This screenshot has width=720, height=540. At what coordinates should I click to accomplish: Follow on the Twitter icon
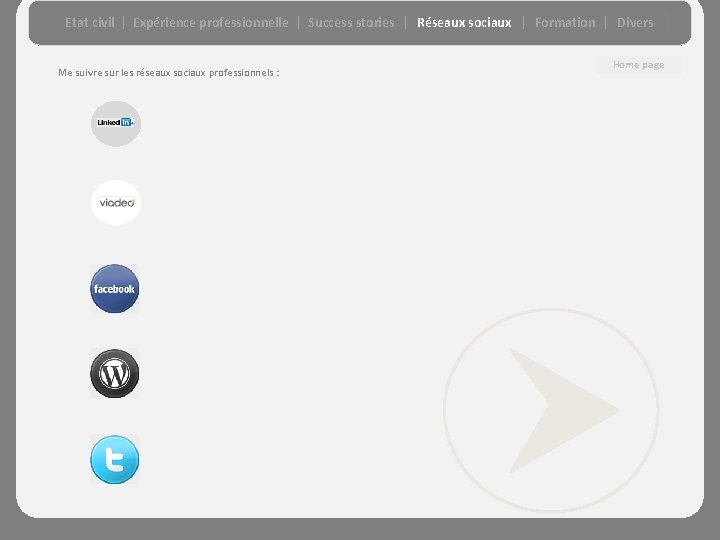[114, 459]
